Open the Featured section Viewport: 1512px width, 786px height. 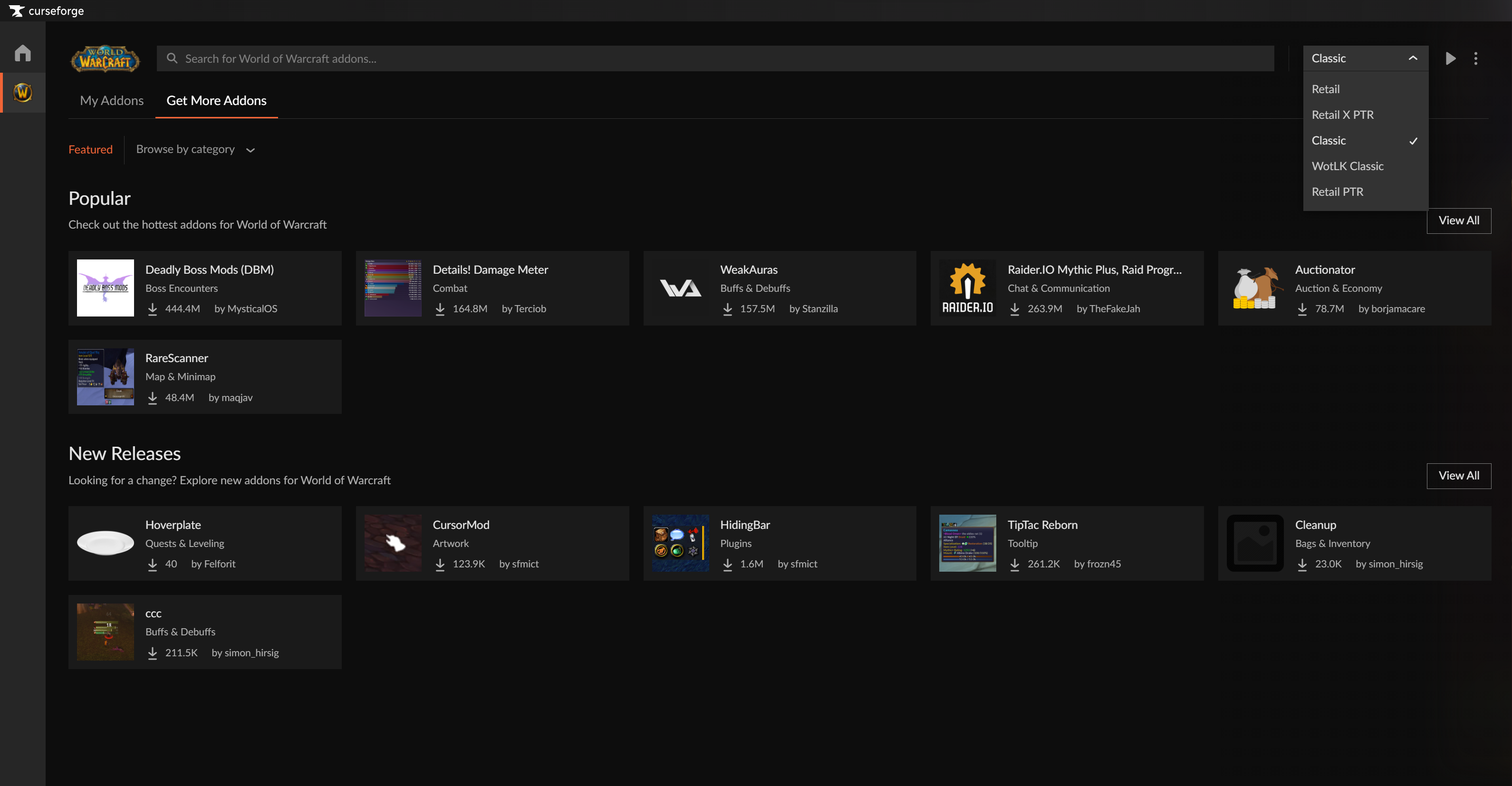pyautogui.click(x=90, y=149)
